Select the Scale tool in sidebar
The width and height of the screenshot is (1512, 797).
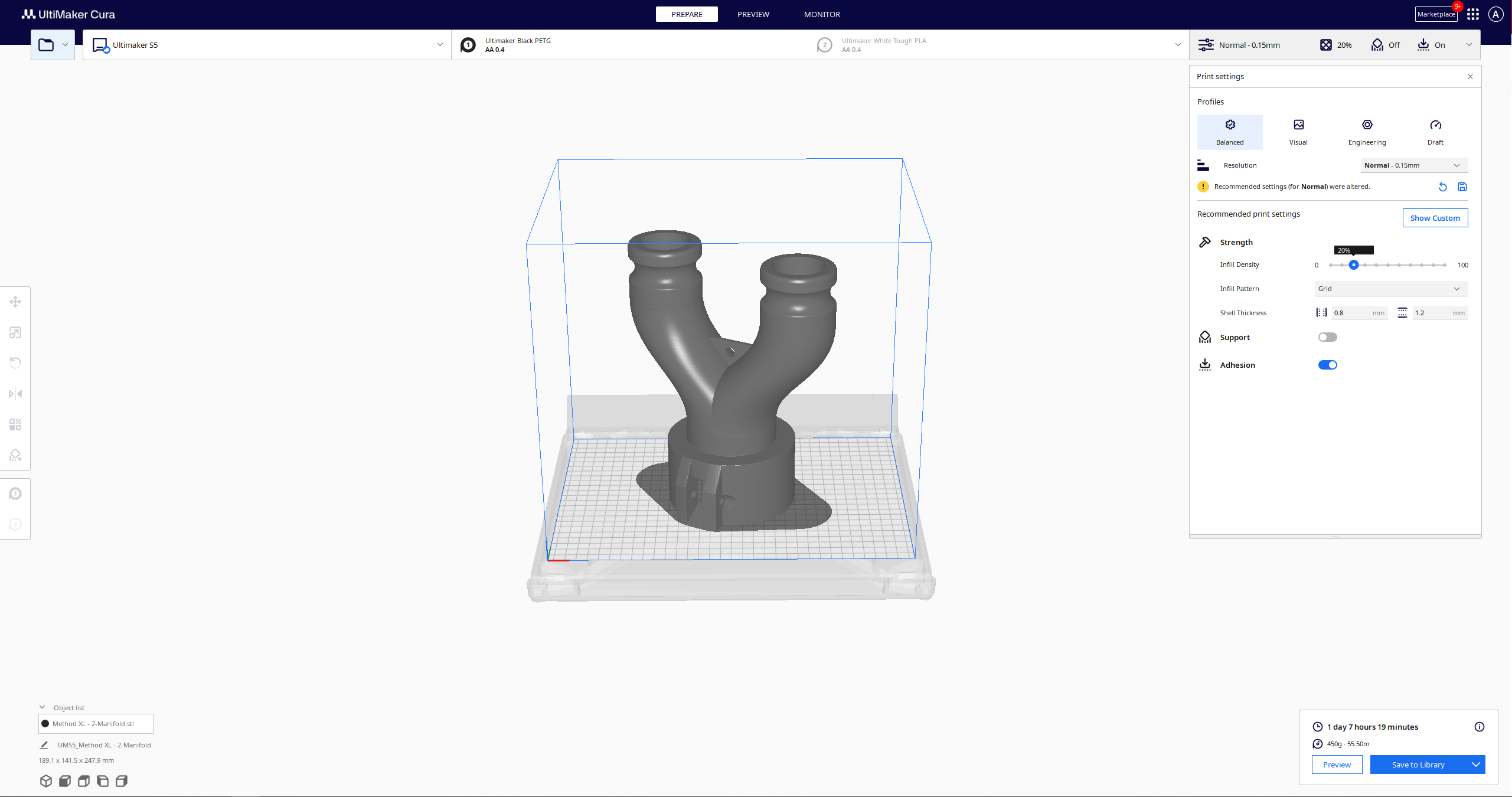pyautogui.click(x=15, y=332)
